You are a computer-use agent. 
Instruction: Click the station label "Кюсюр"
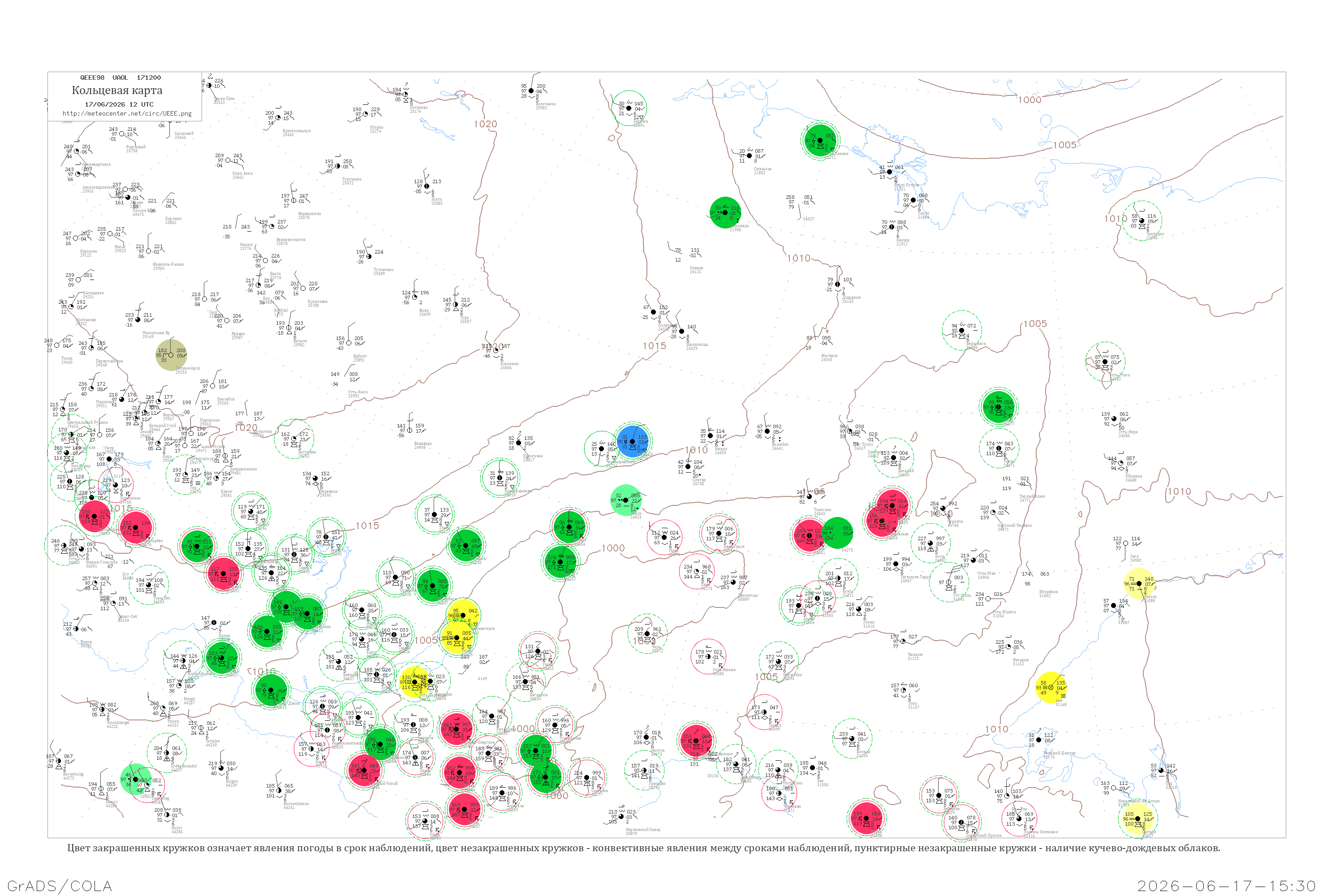click(903, 240)
